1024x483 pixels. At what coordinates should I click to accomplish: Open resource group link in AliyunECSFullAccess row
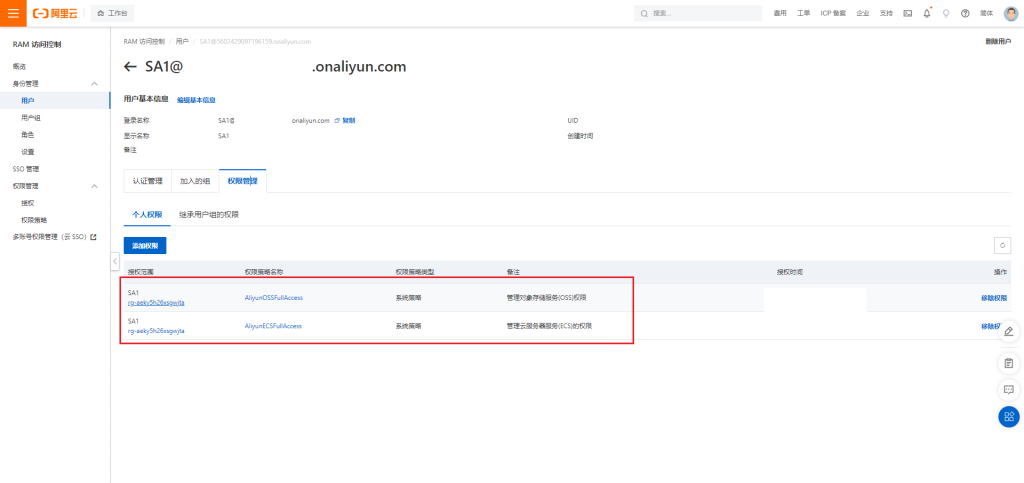tap(156, 331)
